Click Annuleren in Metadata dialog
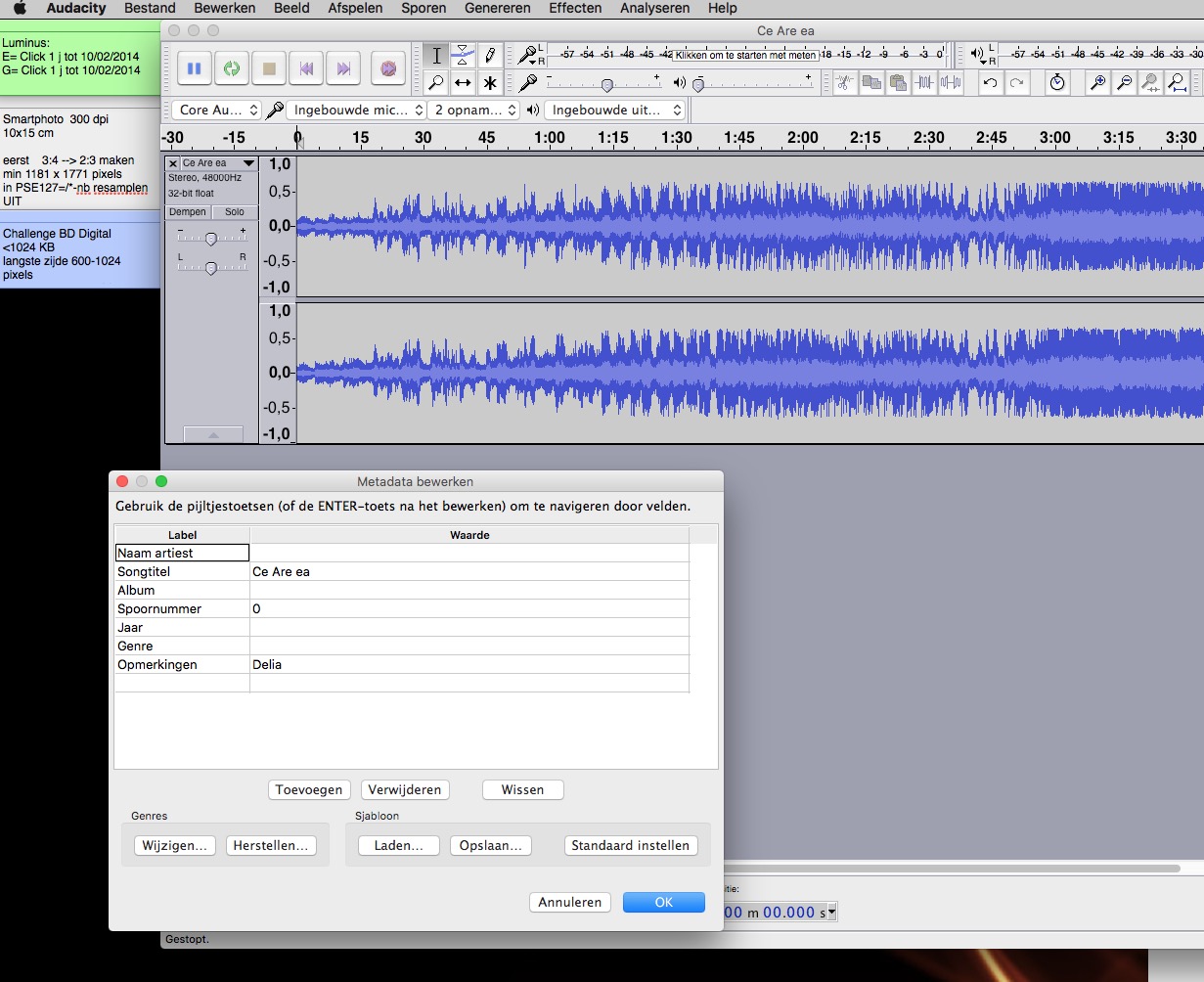 [570, 902]
